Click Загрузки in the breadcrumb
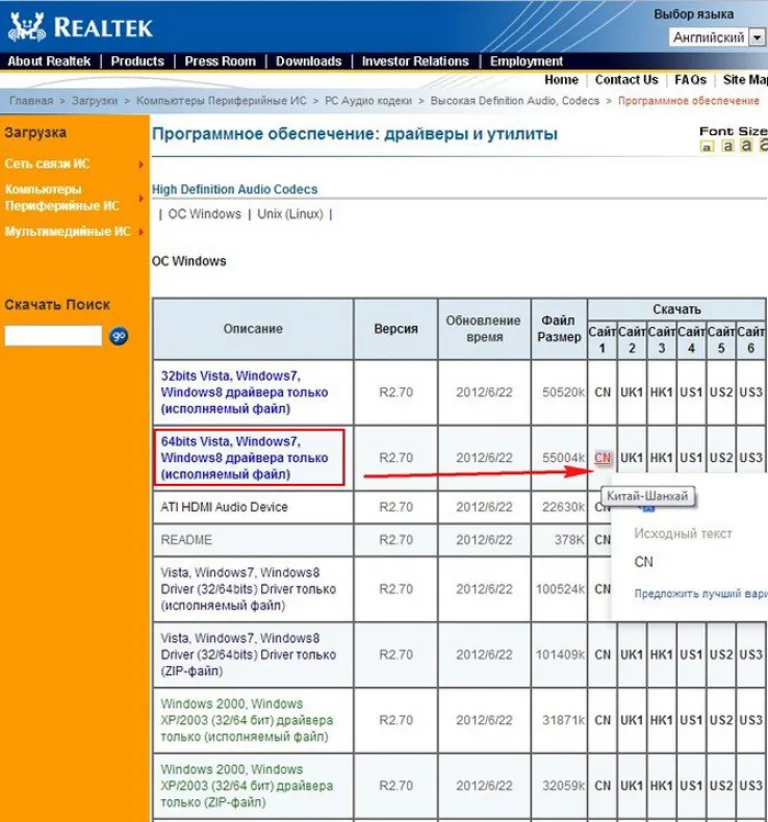The width and height of the screenshot is (768, 822). pos(94,101)
